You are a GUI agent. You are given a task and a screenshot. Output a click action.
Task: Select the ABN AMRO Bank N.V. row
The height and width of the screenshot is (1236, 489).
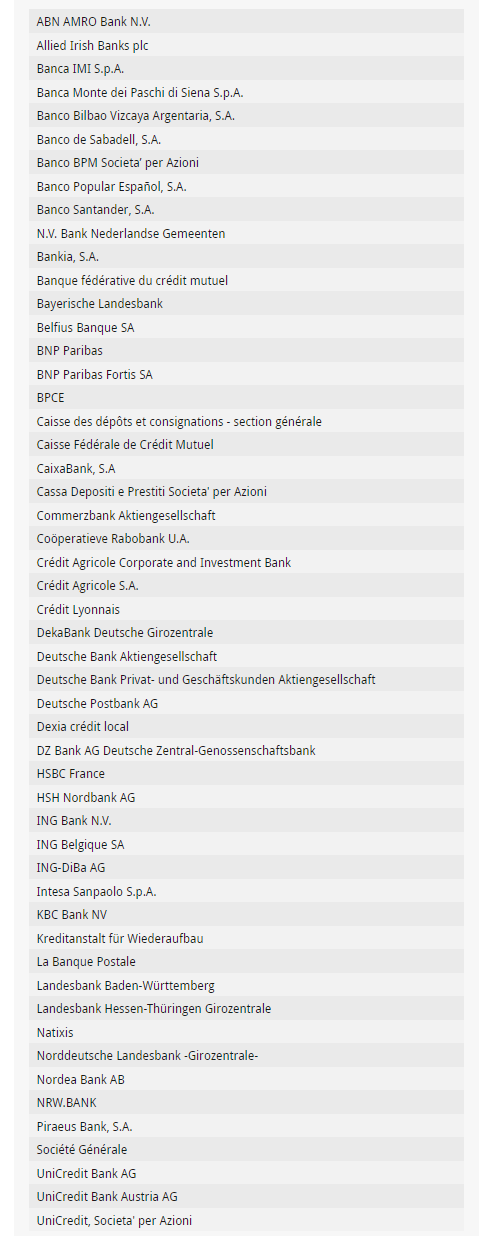(246, 21)
